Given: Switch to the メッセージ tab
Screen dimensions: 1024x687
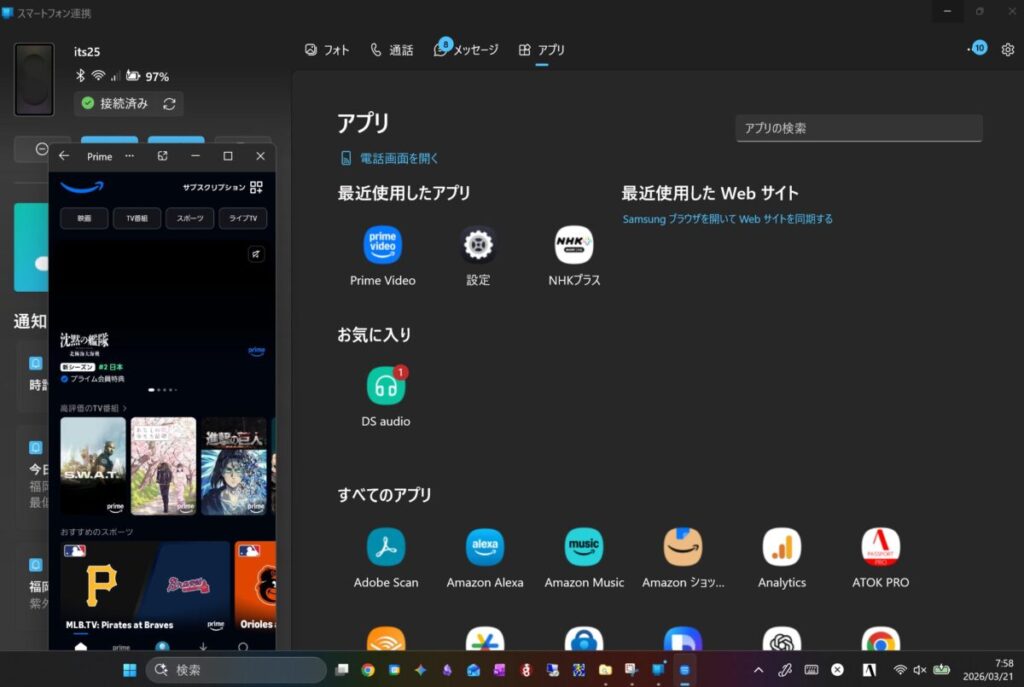Looking at the screenshot, I should pos(466,49).
